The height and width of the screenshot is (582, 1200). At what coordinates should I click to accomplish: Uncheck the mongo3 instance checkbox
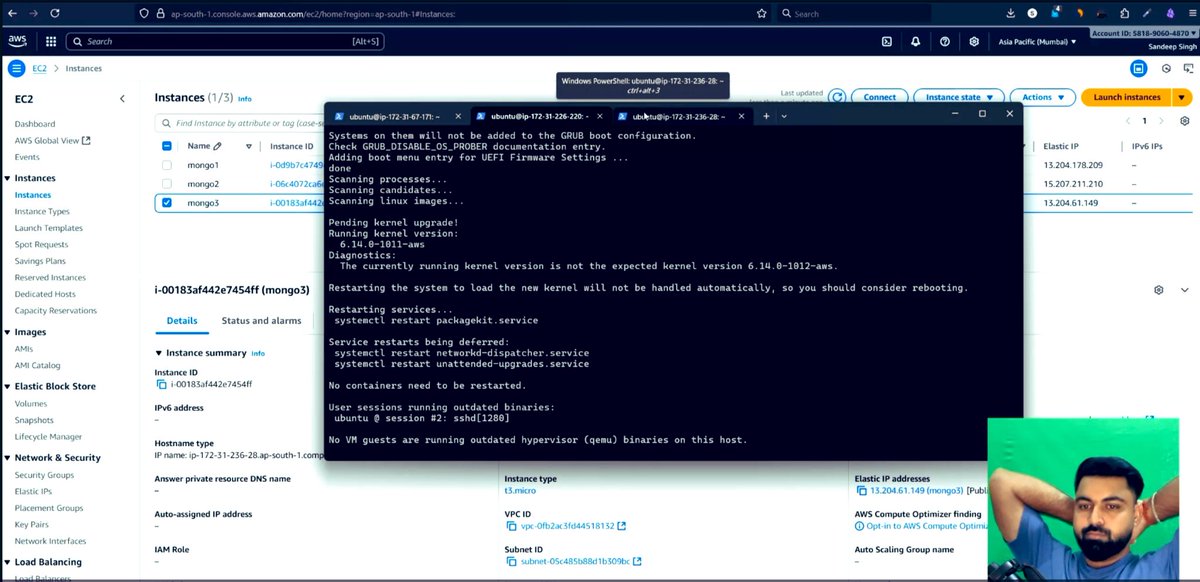coord(166,202)
